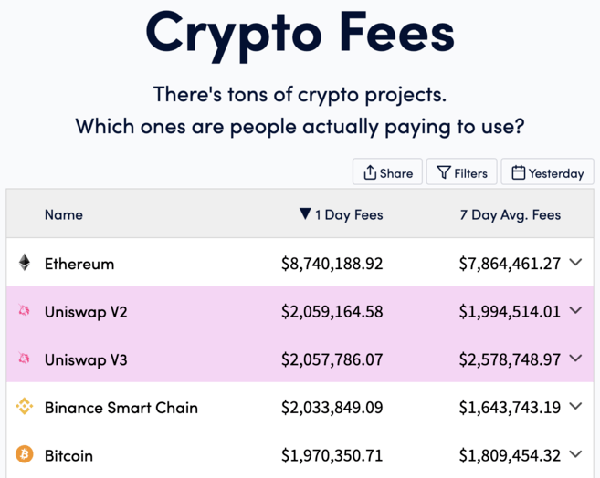
Task: Click the Uniswap V2 unicorn icon
Action: tap(24, 311)
